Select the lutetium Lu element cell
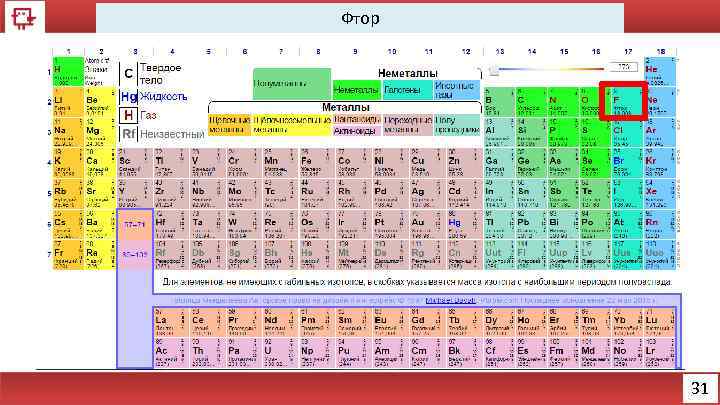The height and width of the screenshot is (405, 720). point(660,322)
